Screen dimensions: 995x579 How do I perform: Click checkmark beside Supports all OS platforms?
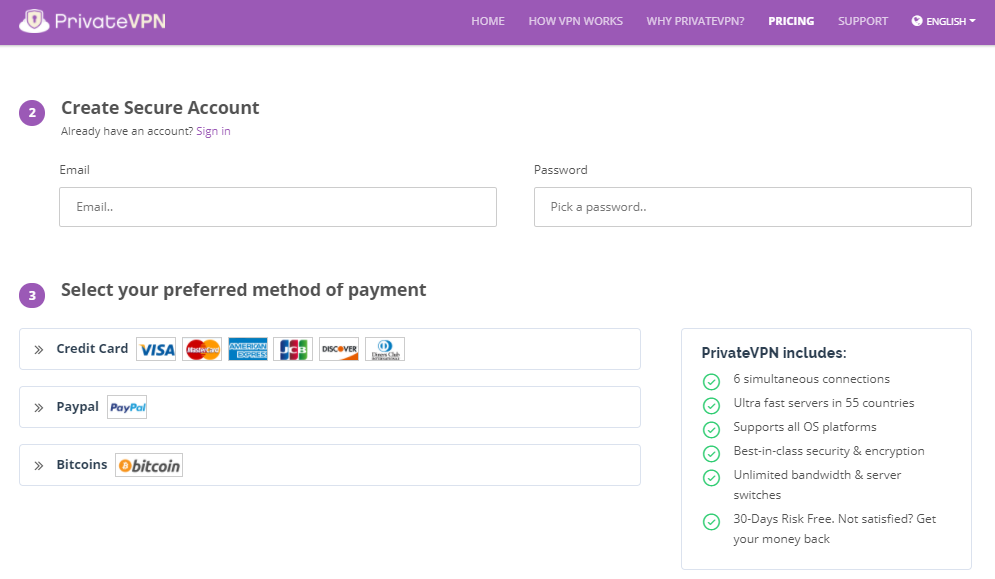pos(711,430)
